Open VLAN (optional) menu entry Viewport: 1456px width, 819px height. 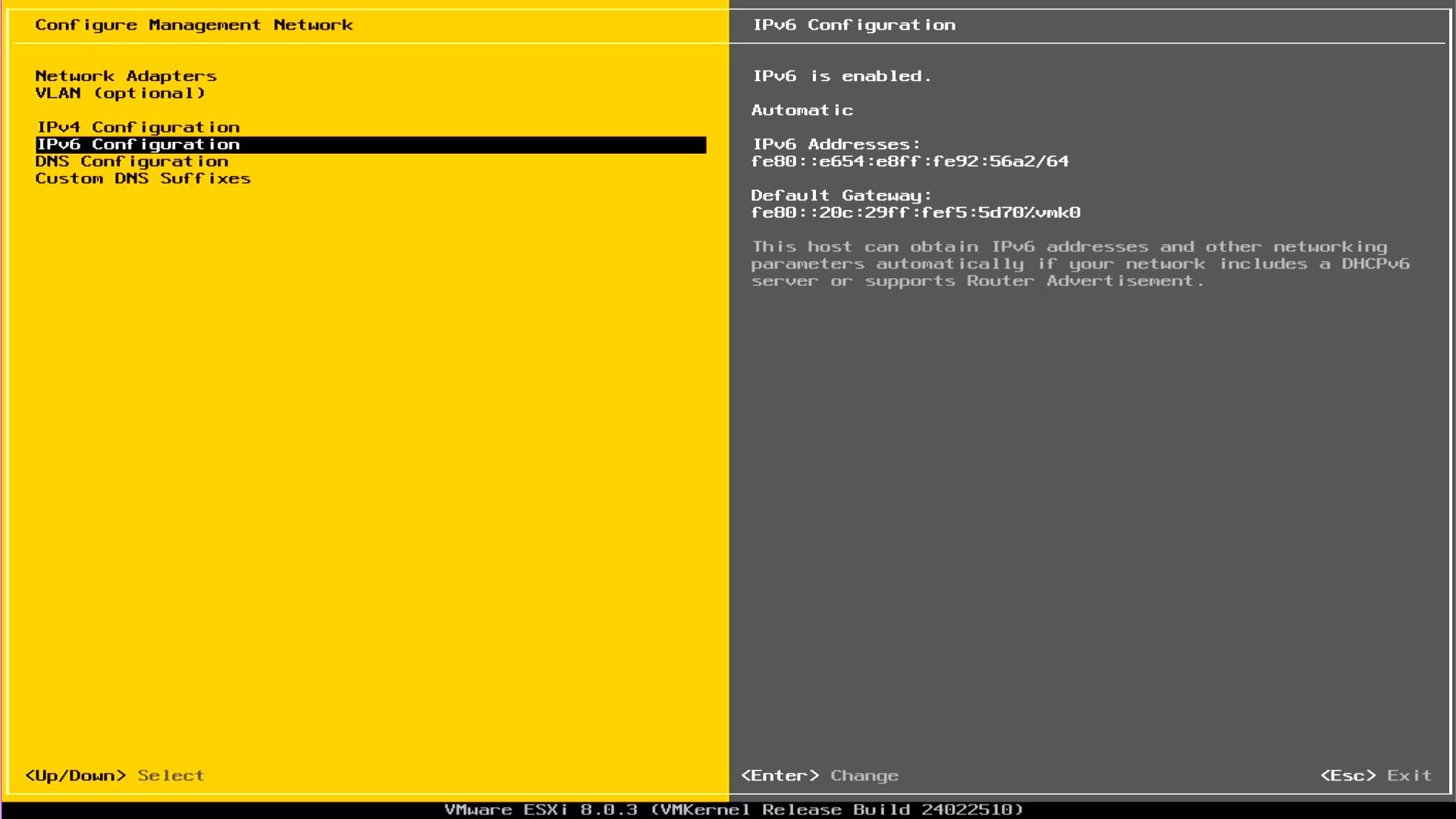click(x=120, y=93)
